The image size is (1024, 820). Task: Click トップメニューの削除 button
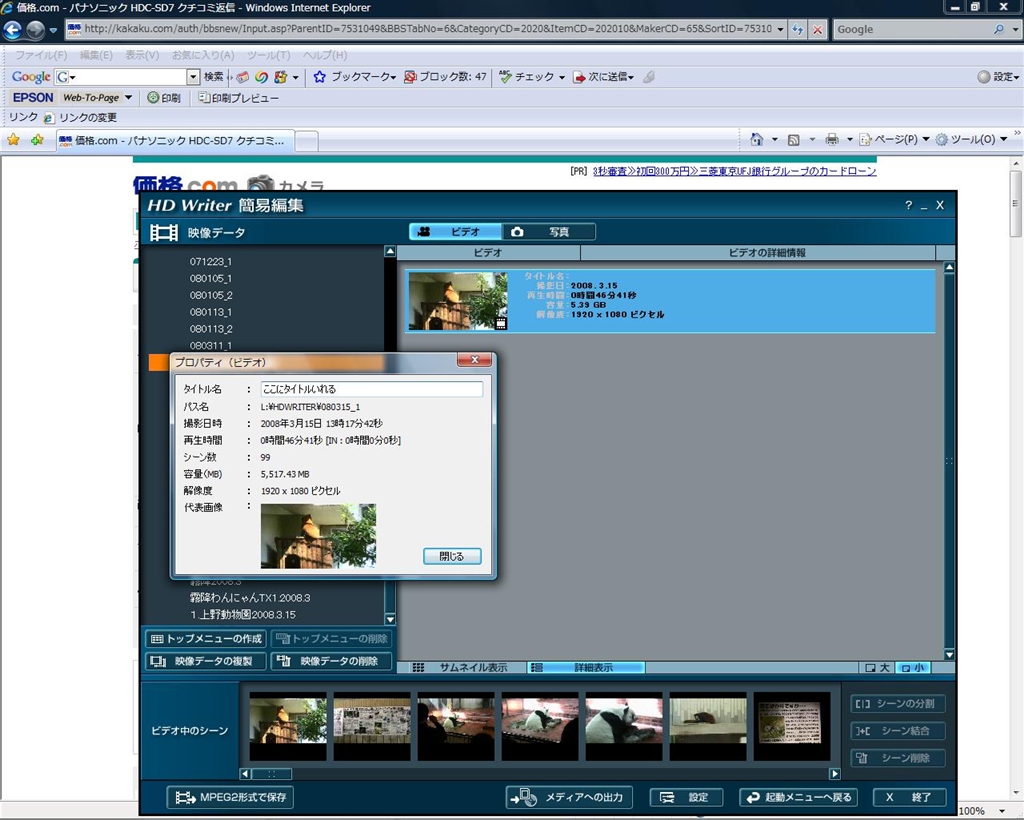[331, 639]
